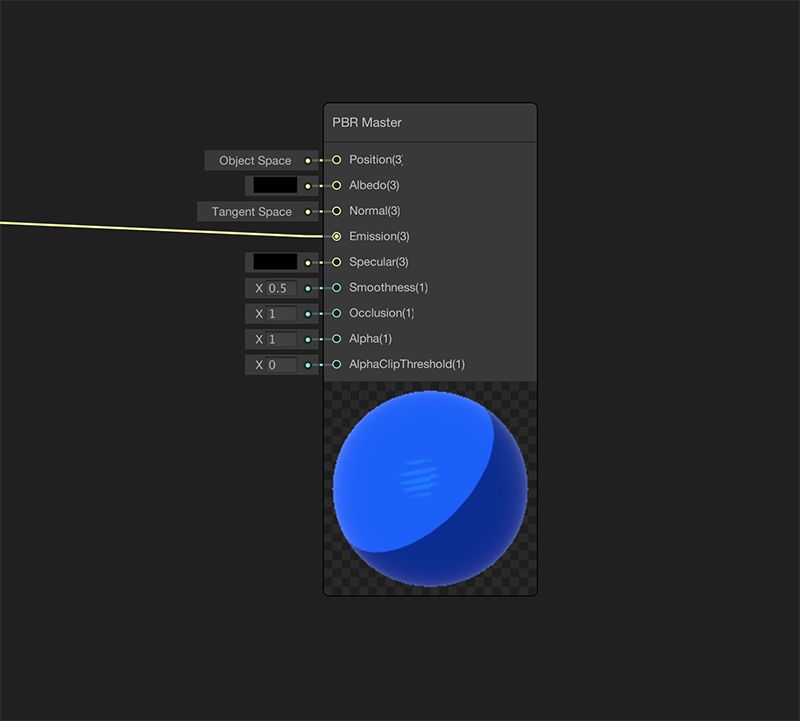Open the black Albedo color swatch
The height and width of the screenshot is (721, 800).
click(275, 185)
